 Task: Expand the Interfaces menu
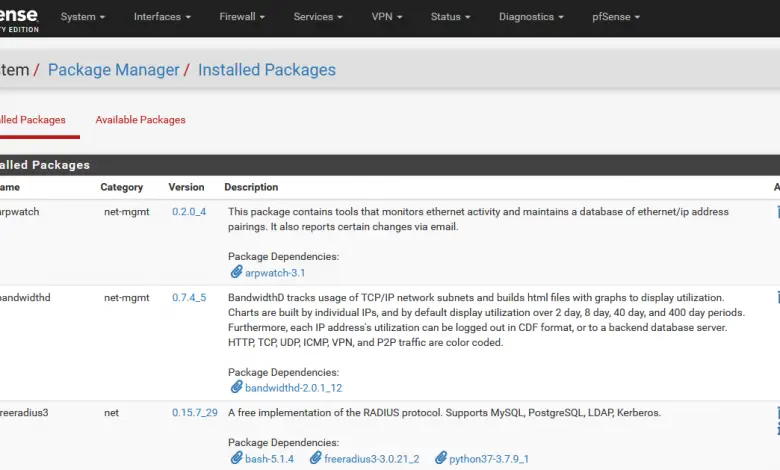(162, 17)
